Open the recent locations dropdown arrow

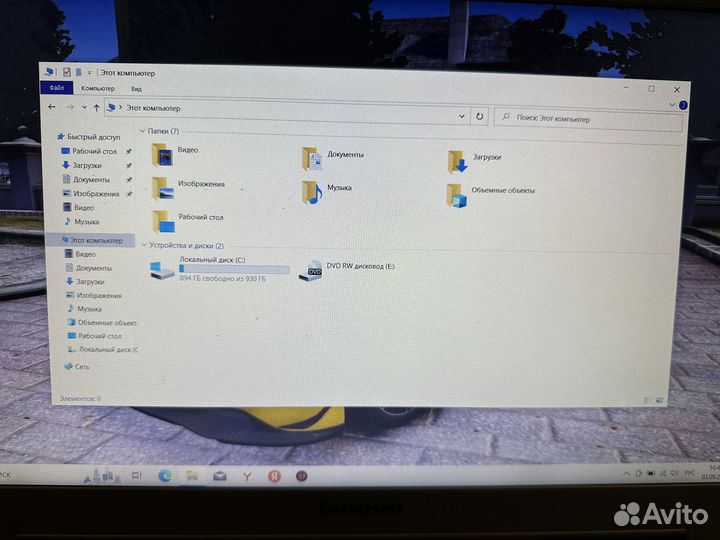pos(84,107)
